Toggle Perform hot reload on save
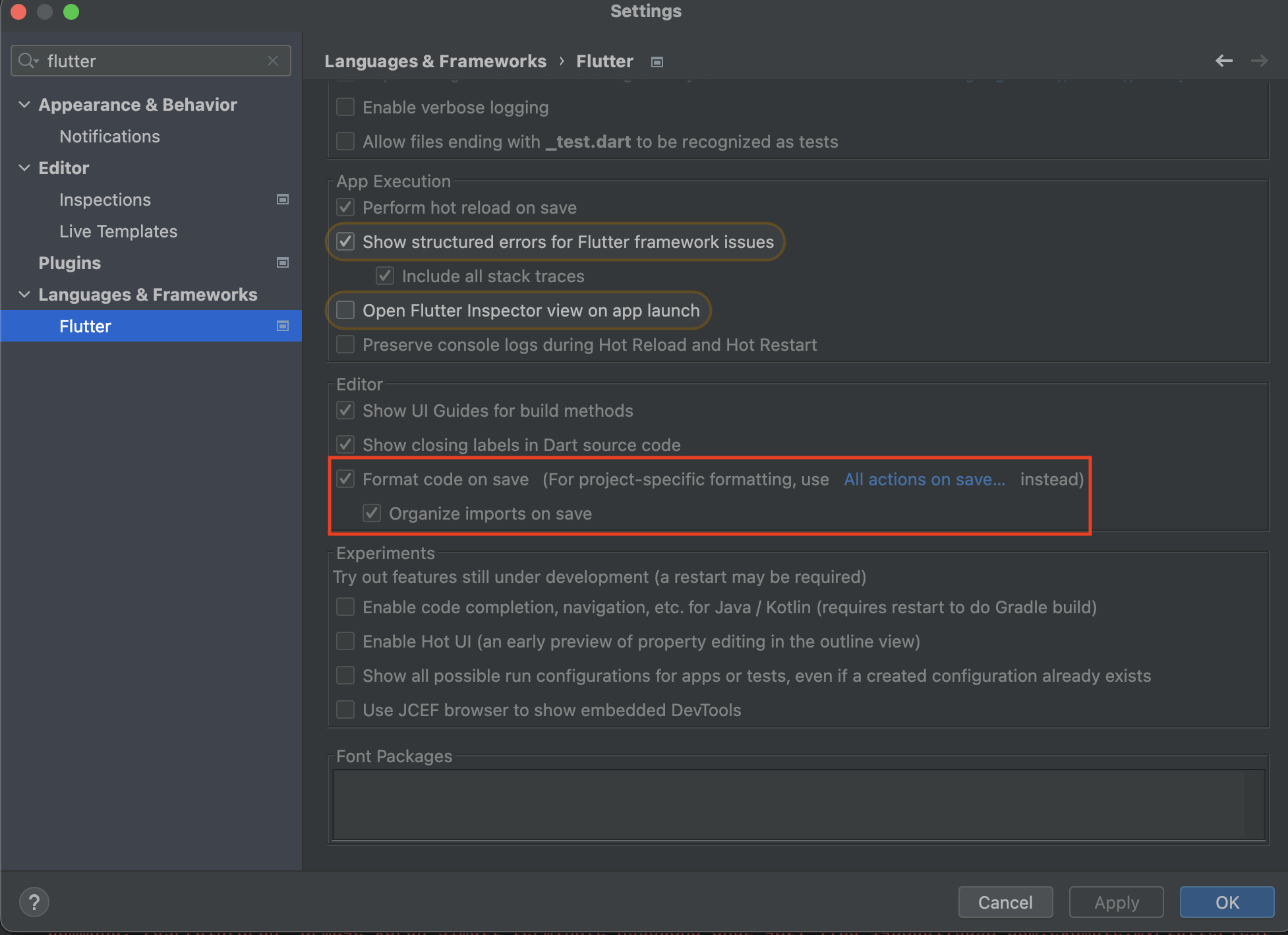 tap(345, 207)
